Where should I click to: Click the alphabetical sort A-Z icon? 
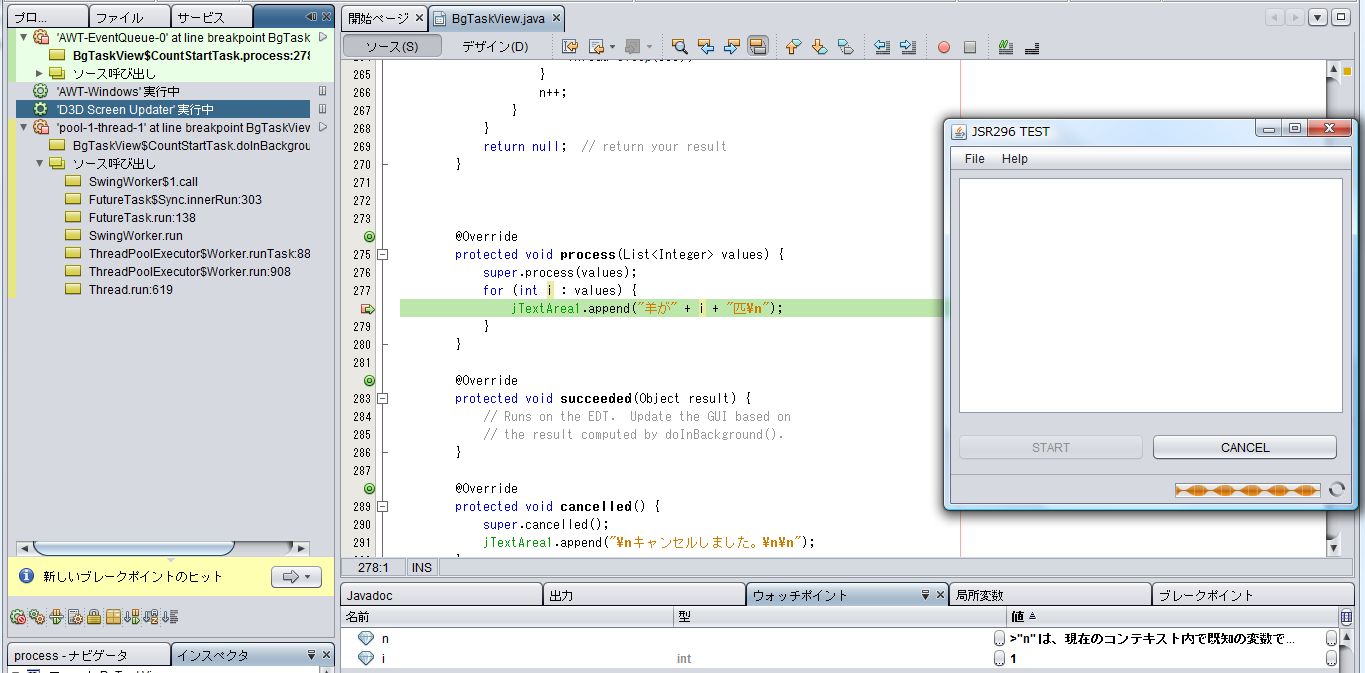152,617
